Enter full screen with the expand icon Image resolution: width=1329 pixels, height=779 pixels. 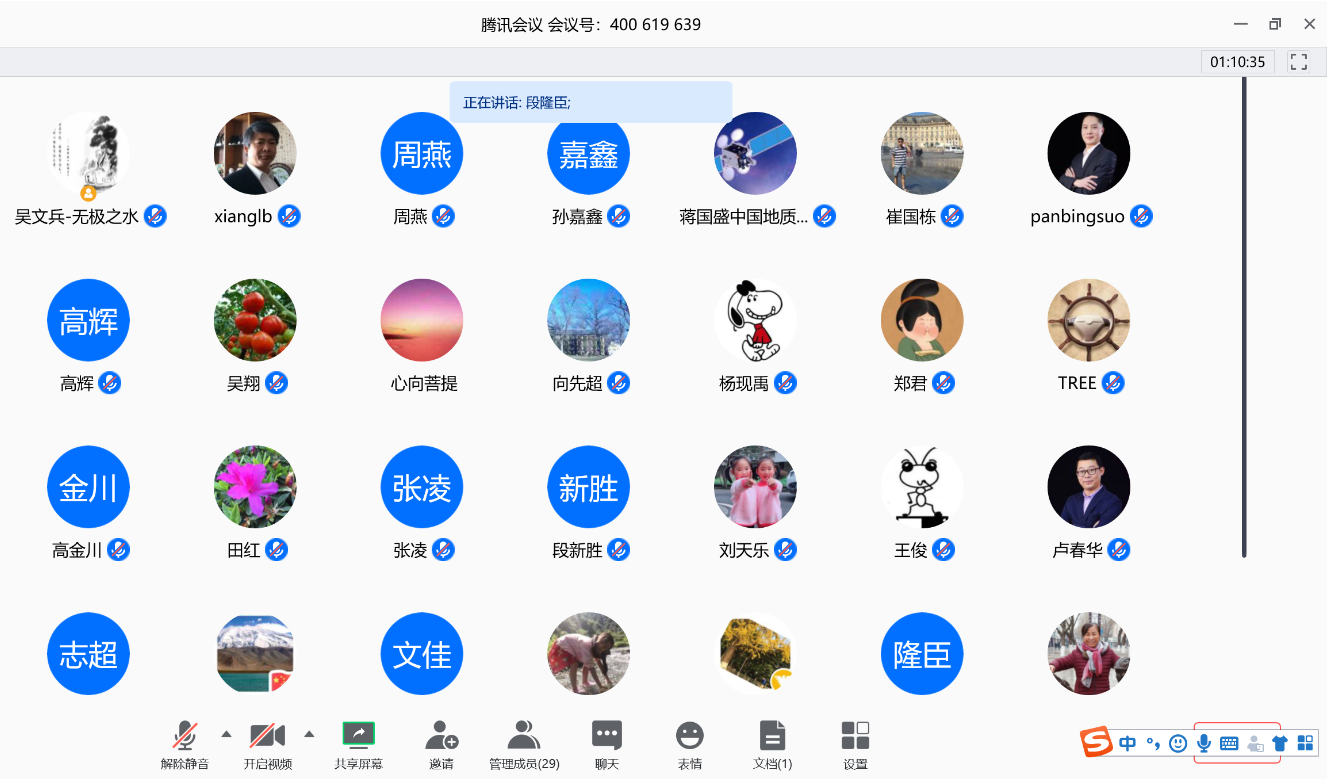click(1299, 62)
